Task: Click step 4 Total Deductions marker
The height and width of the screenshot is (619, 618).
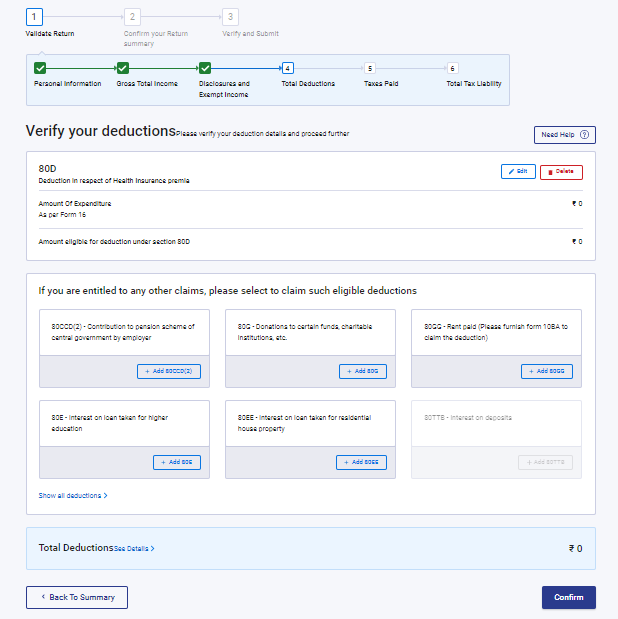Action: tap(288, 68)
